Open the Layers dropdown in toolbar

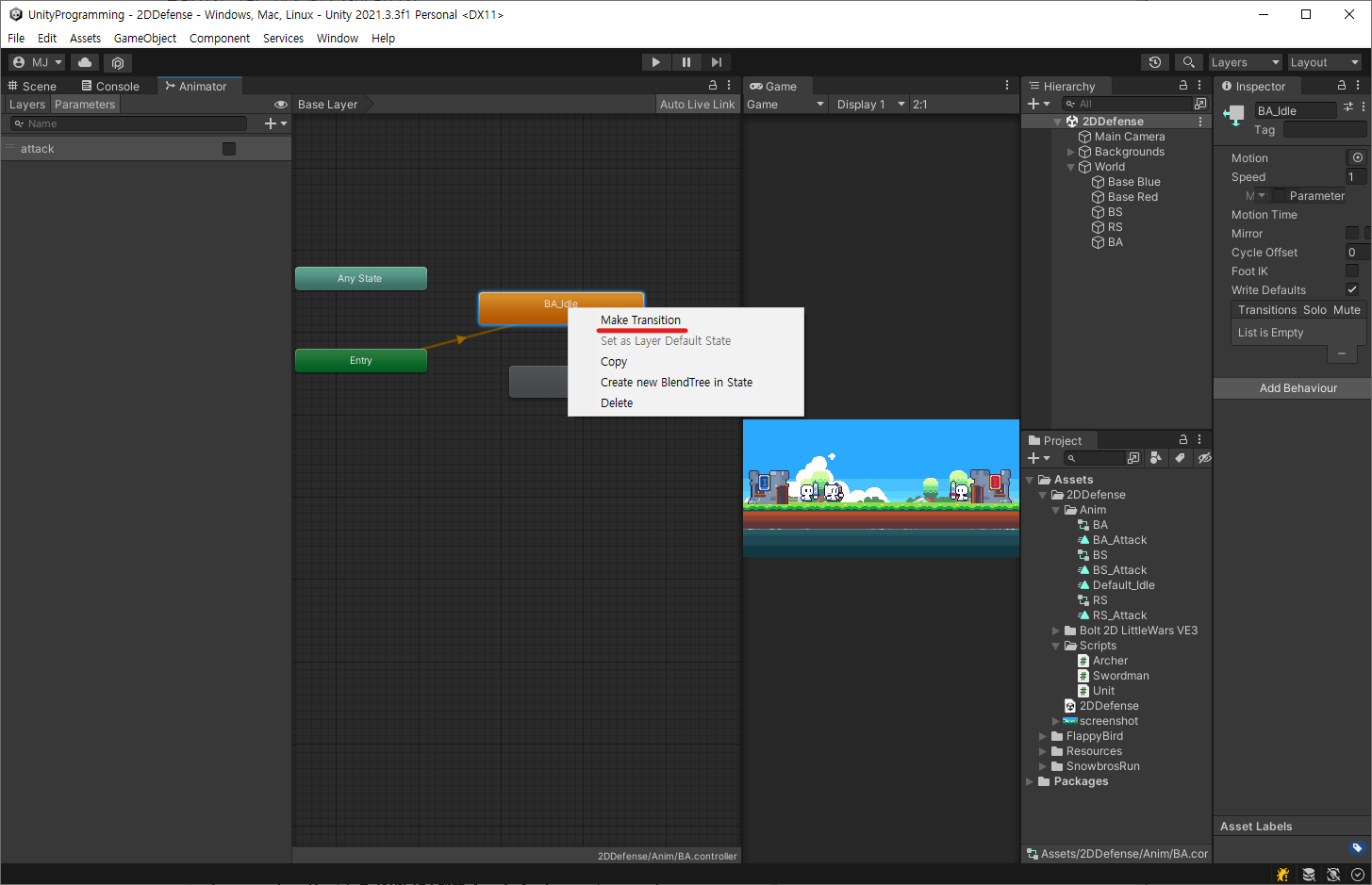1245,62
